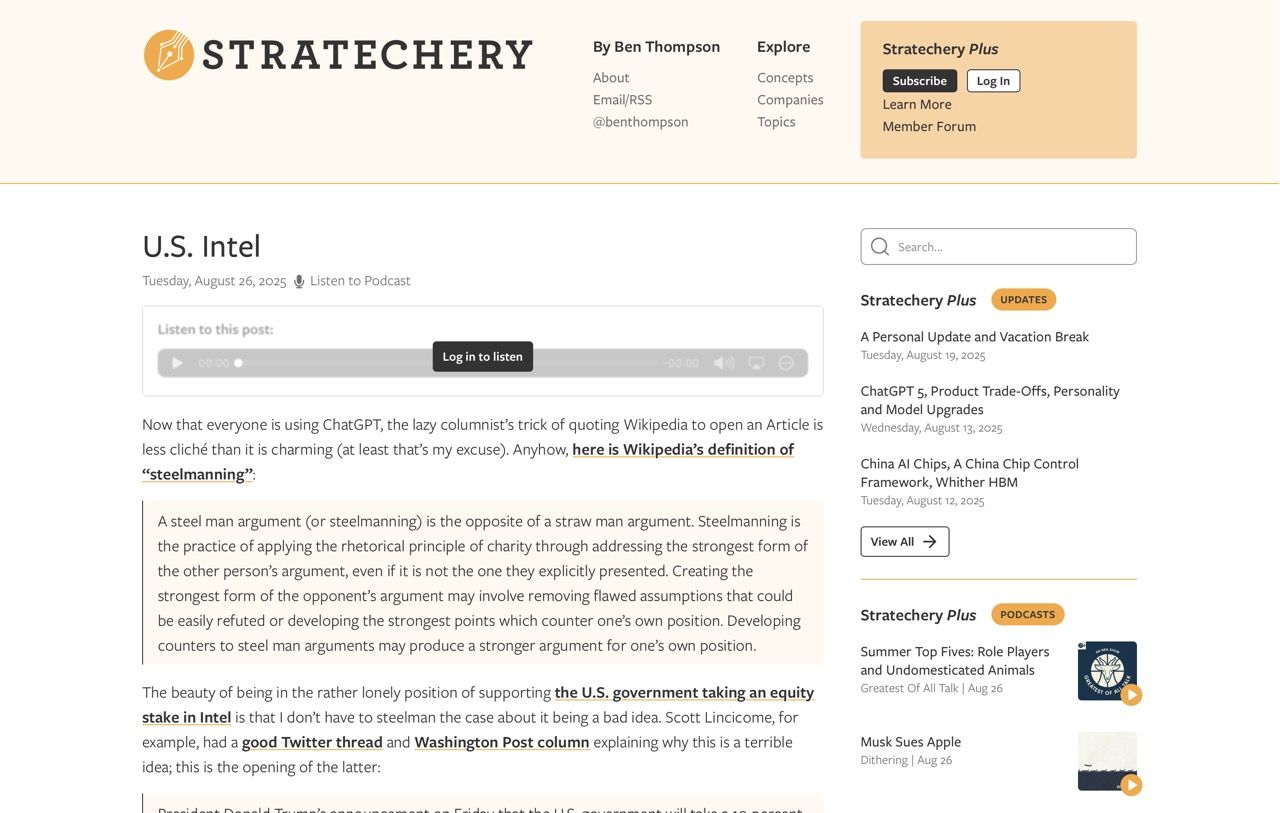Play the audio post player
This screenshot has height=813, width=1280.
(x=177, y=363)
